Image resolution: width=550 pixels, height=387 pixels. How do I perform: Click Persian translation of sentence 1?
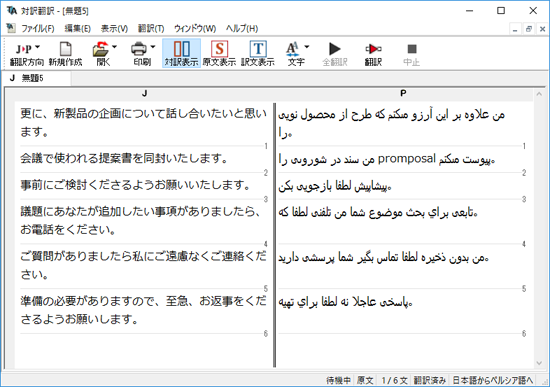point(391,124)
